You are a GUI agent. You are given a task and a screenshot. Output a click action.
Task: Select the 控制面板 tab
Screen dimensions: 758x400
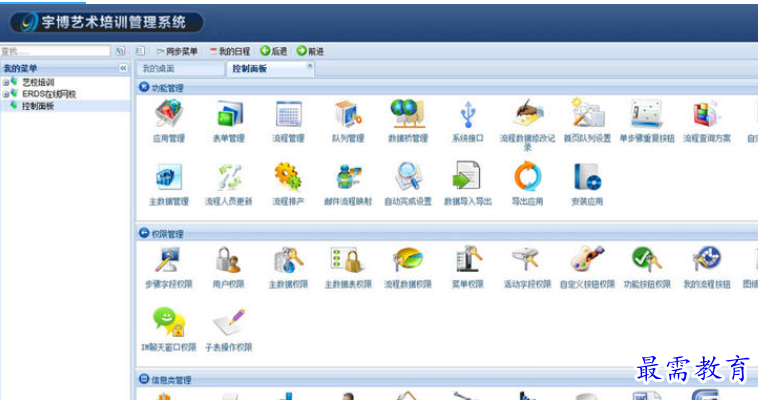(x=270, y=69)
